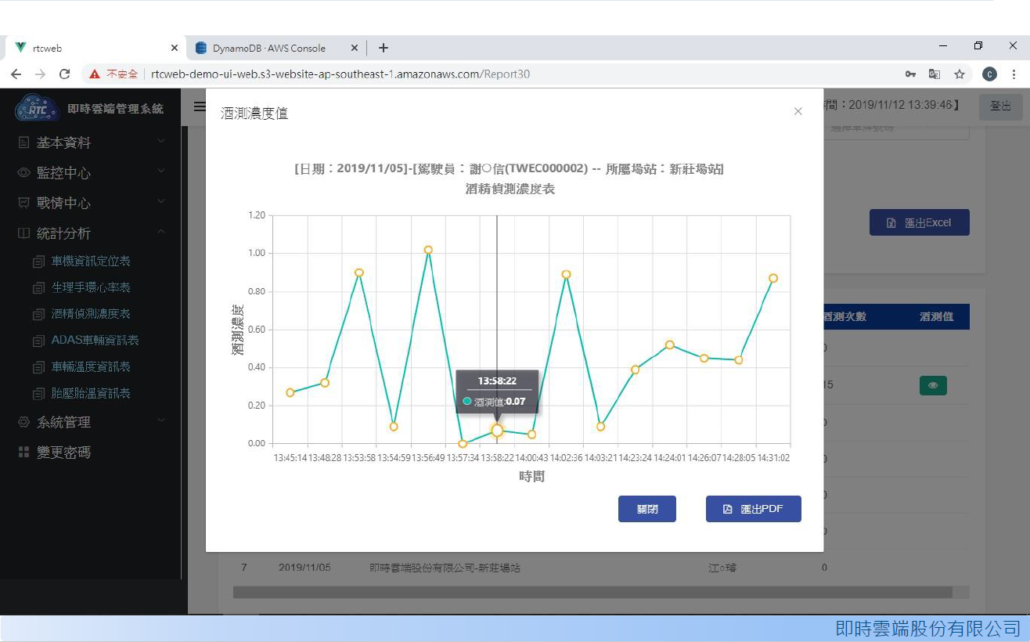This screenshot has width=1030, height=642.
Task: Click the saved password key icon
Action: click(910, 74)
